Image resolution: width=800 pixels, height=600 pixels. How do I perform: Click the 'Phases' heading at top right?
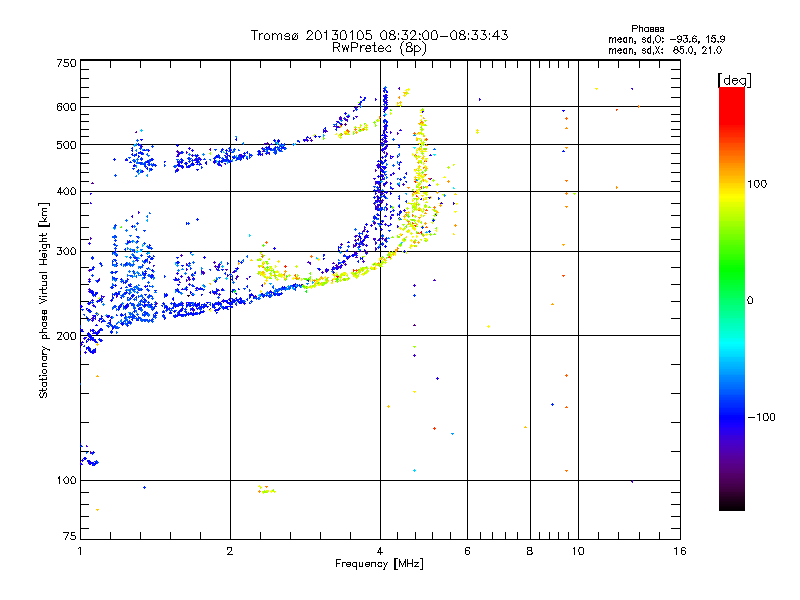coord(647,29)
